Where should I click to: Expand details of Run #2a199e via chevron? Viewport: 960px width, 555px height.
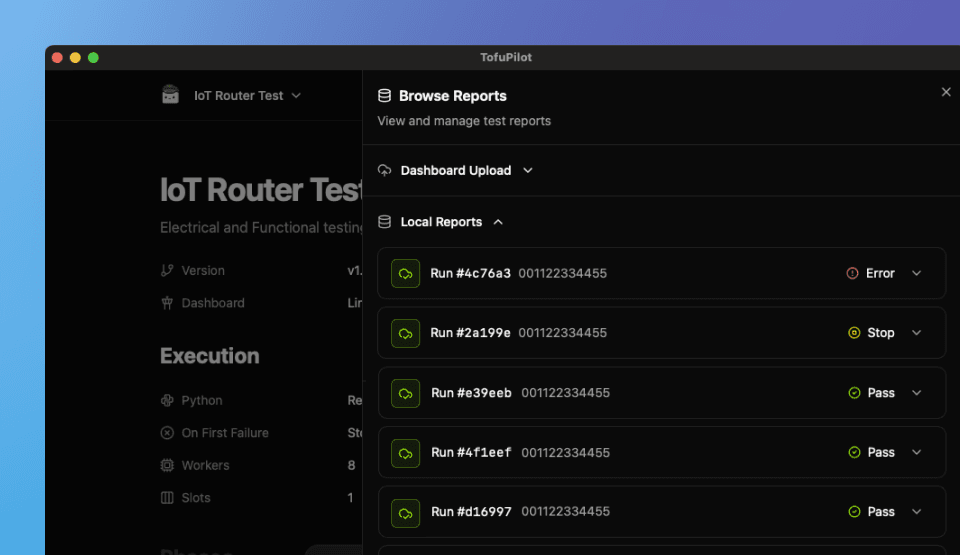click(x=917, y=333)
